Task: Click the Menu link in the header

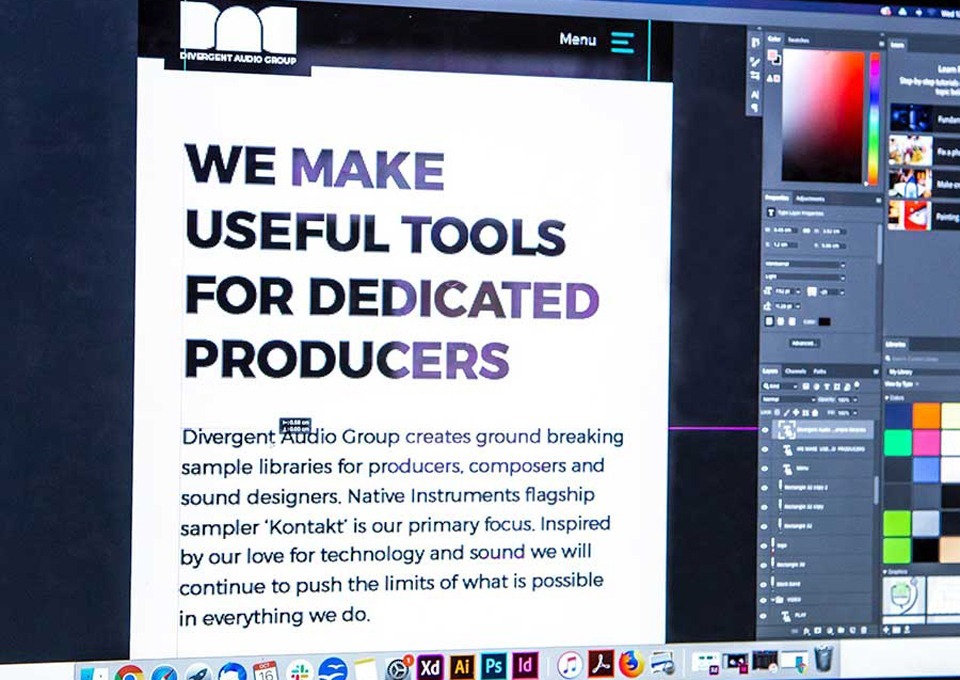Action: [577, 39]
